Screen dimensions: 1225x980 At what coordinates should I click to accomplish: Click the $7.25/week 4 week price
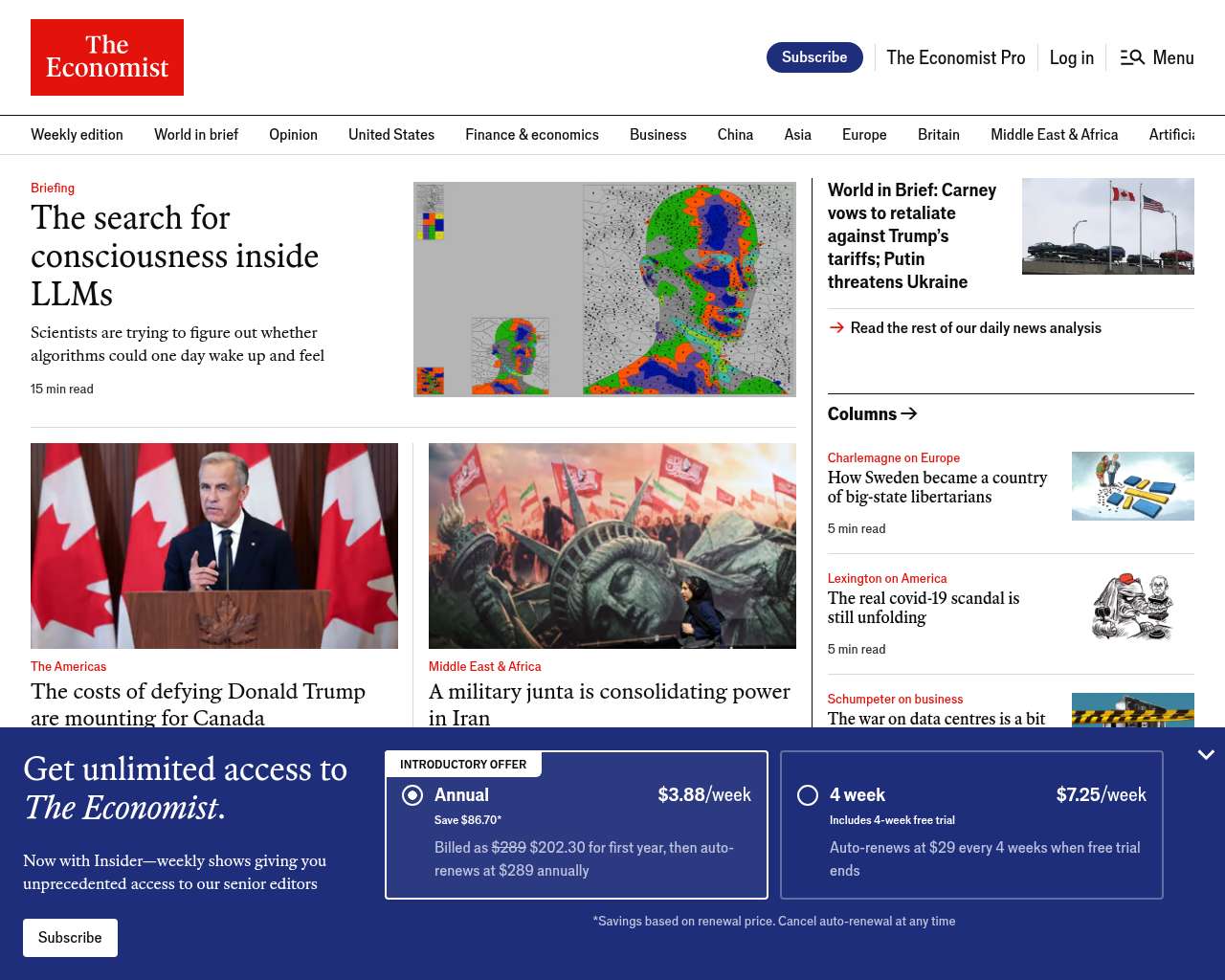coord(1102,795)
